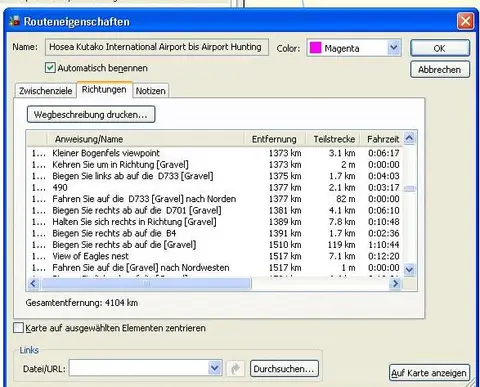The image size is (480, 387).
Task: Click the horizontal scrollbar thumb of the list
Action: tap(146, 283)
